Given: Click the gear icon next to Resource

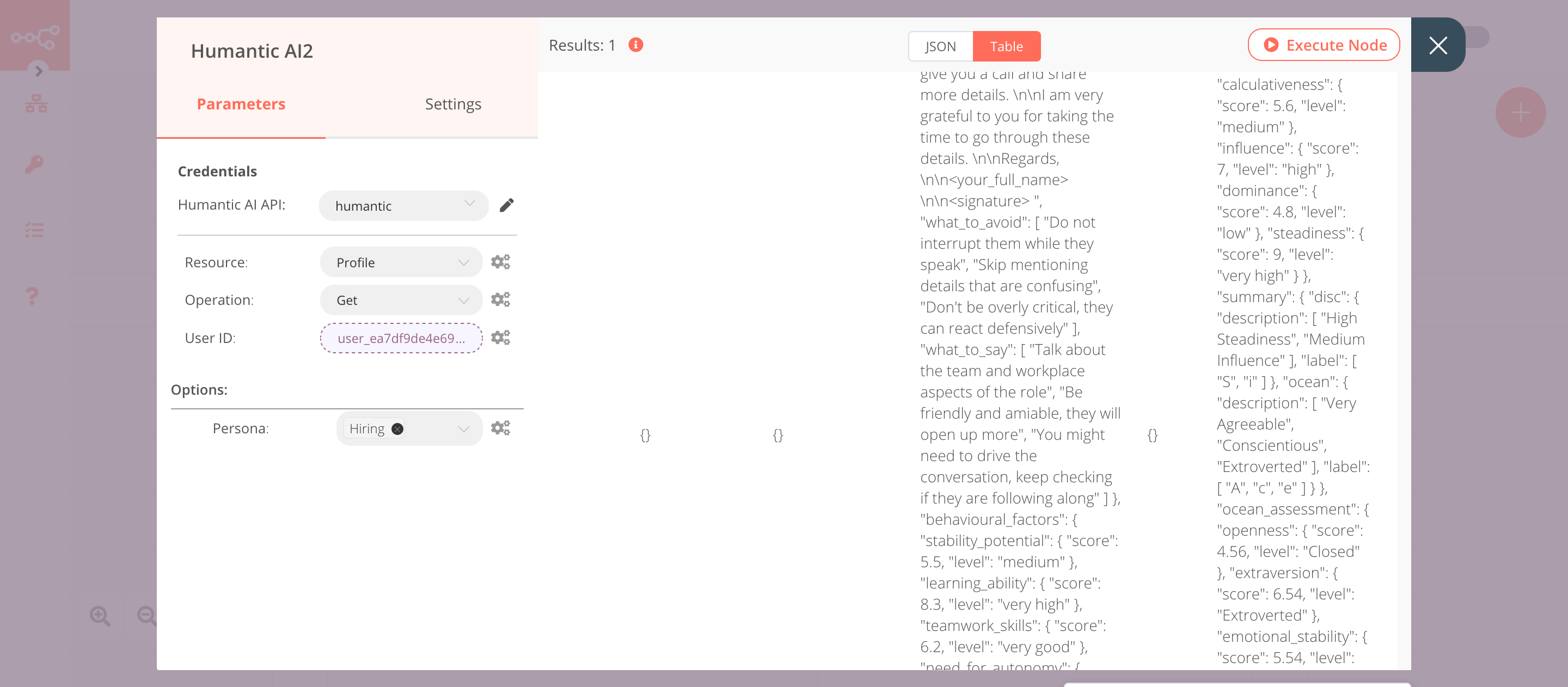Looking at the screenshot, I should tap(501, 262).
